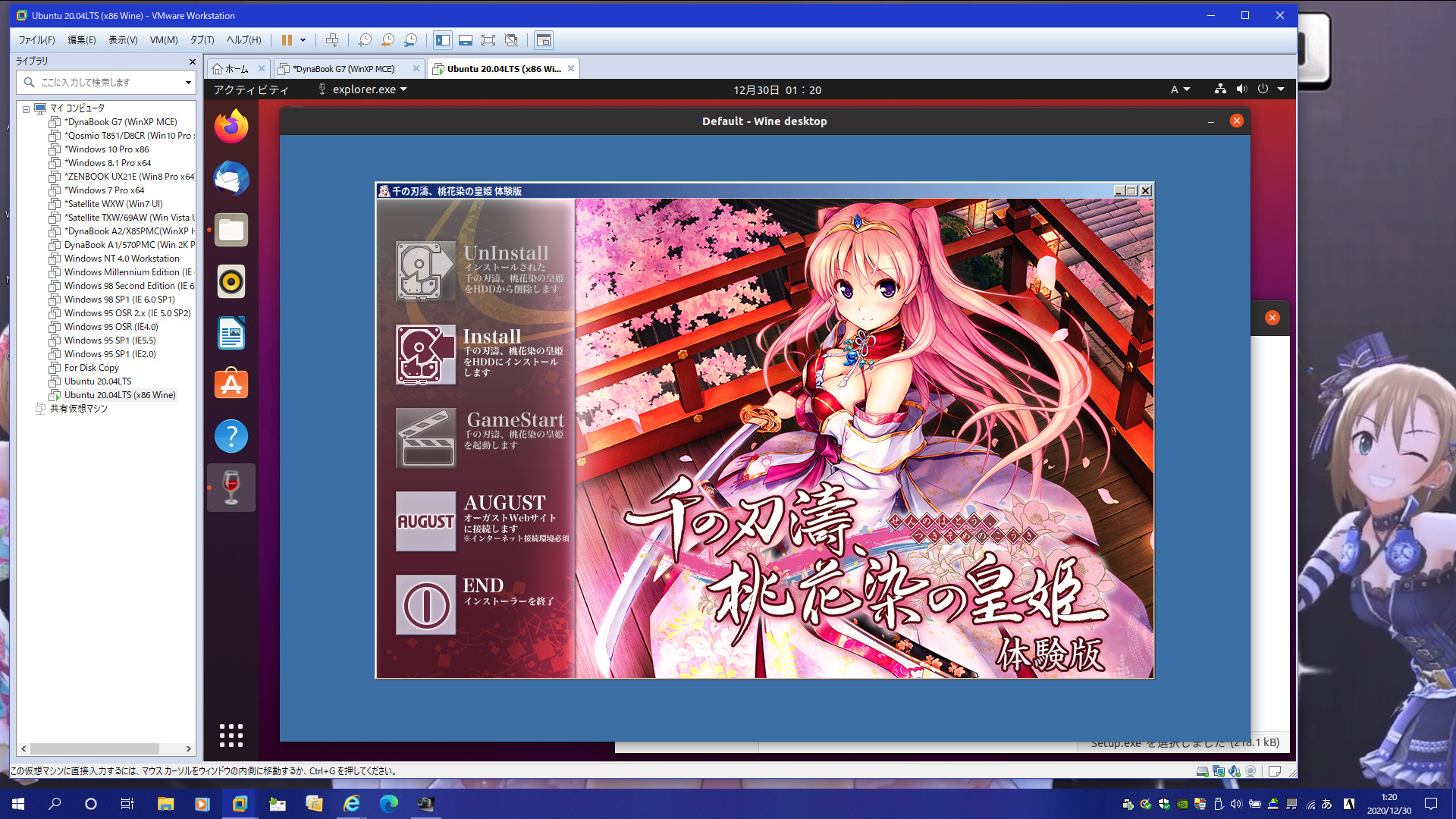Toggle the thumbnail bar view icon
1456x819 pixels.
point(466,40)
